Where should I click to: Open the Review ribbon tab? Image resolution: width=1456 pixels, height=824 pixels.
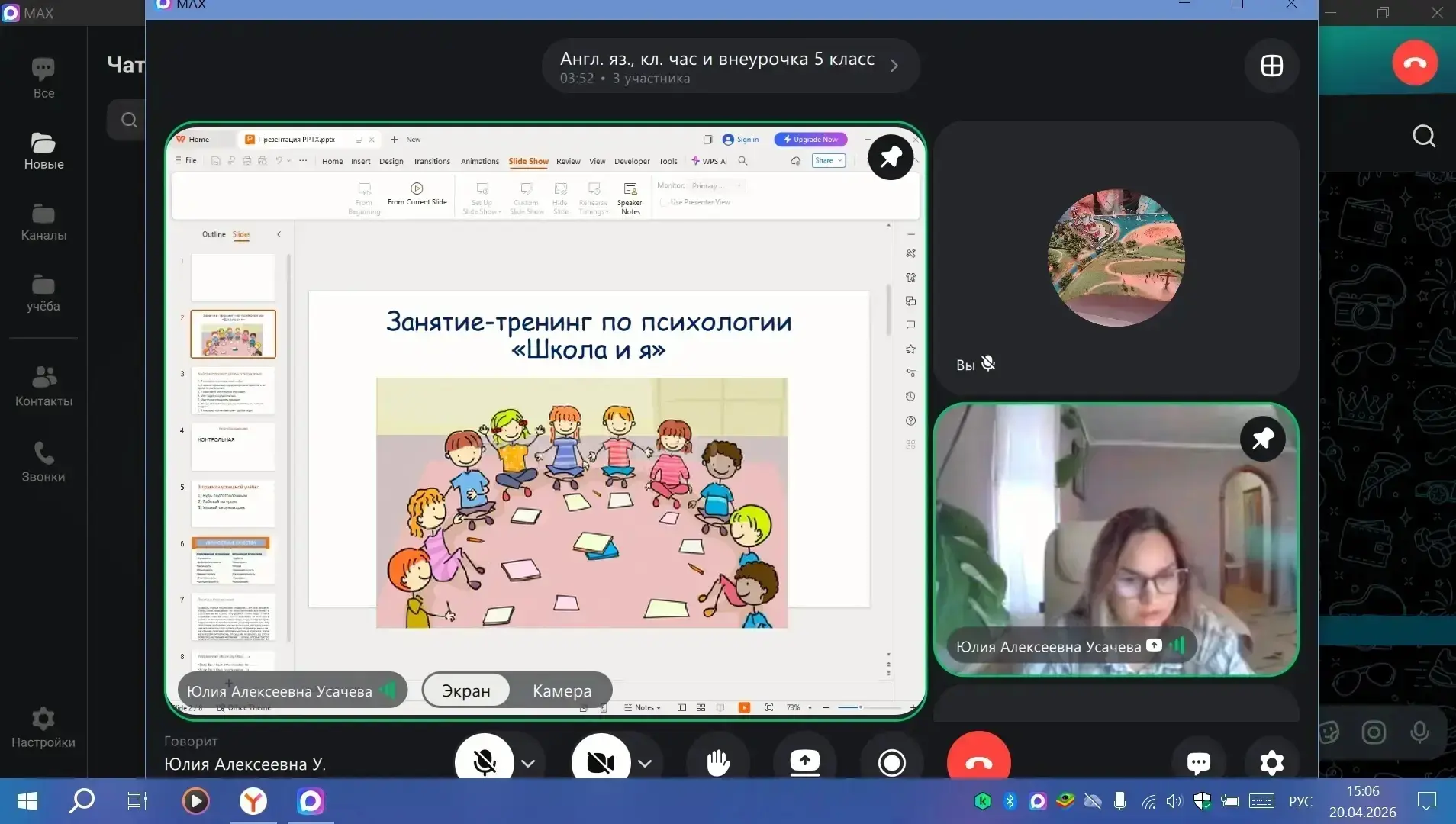(x=568, y=161)
